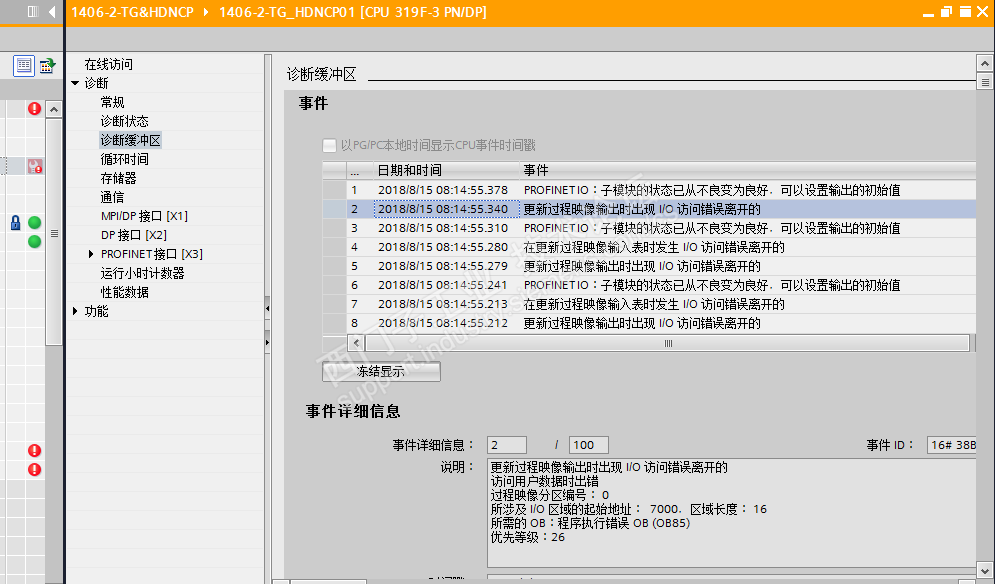Click the horizontal scrollbar thumb under event table
This screenshot has height=584, width=995.
[668, 343]
